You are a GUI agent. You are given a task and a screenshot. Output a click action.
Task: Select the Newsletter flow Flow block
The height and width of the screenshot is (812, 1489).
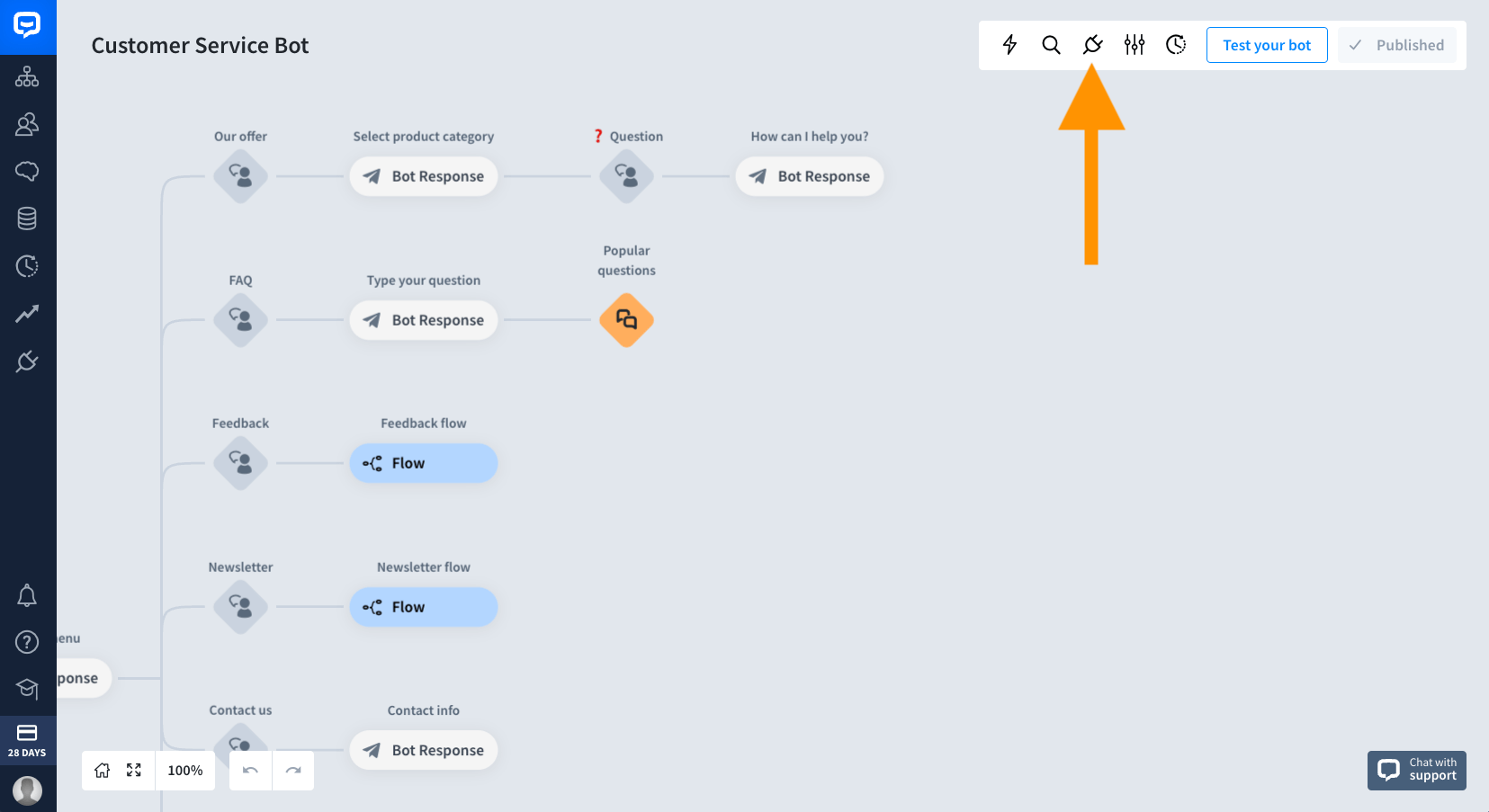(424, 607)
